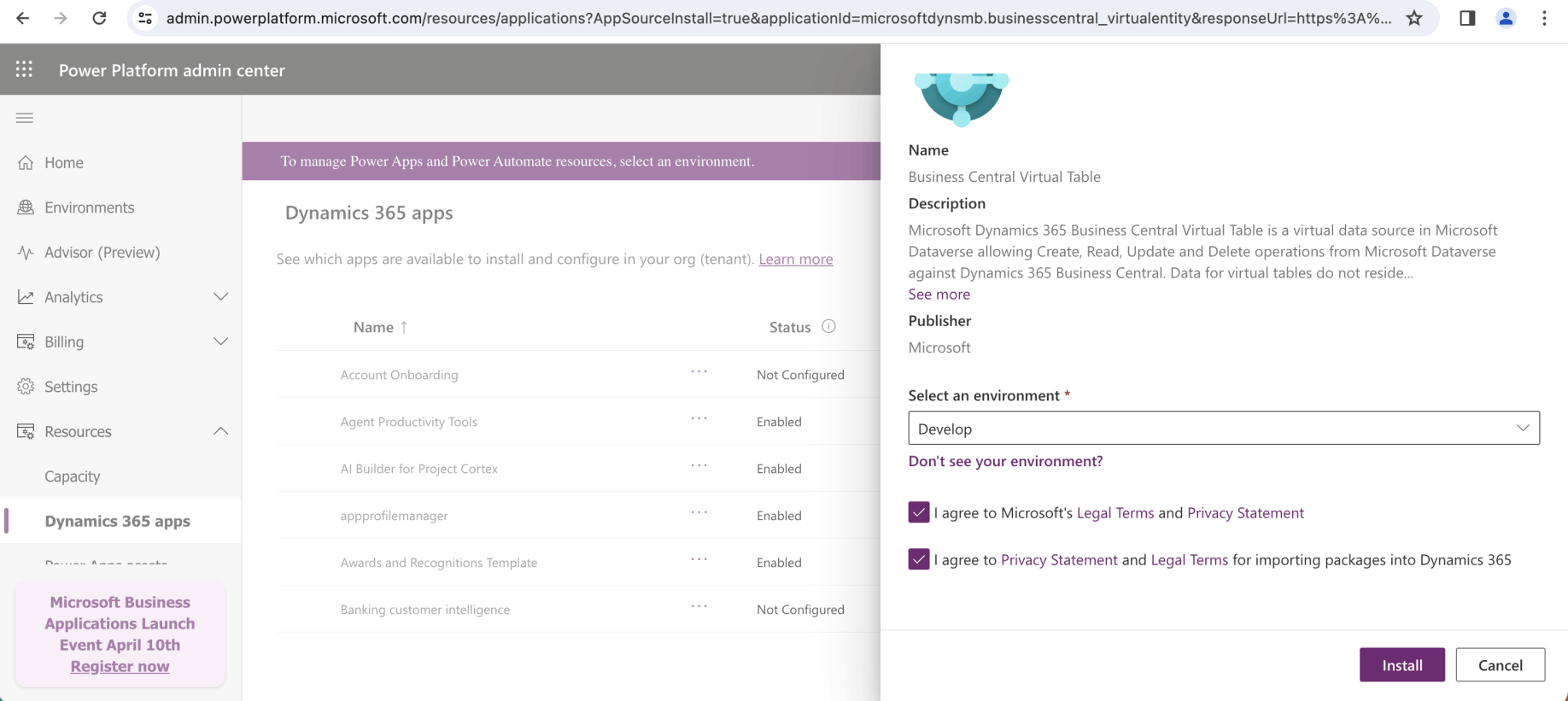The width and height of the screenshot is (1568, 701).
Task: Open Environments from the sidebar
Action: pos(89,207)
